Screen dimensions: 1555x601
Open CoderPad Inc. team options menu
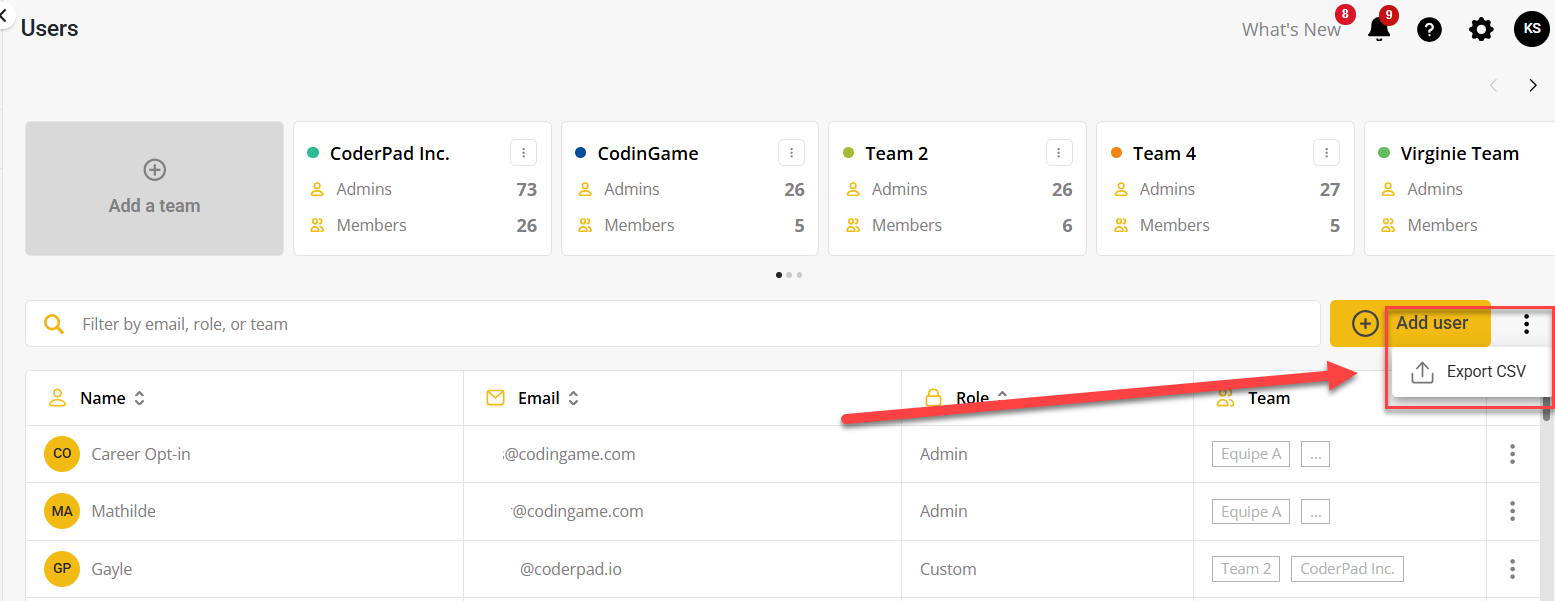[x=523, y=153]
